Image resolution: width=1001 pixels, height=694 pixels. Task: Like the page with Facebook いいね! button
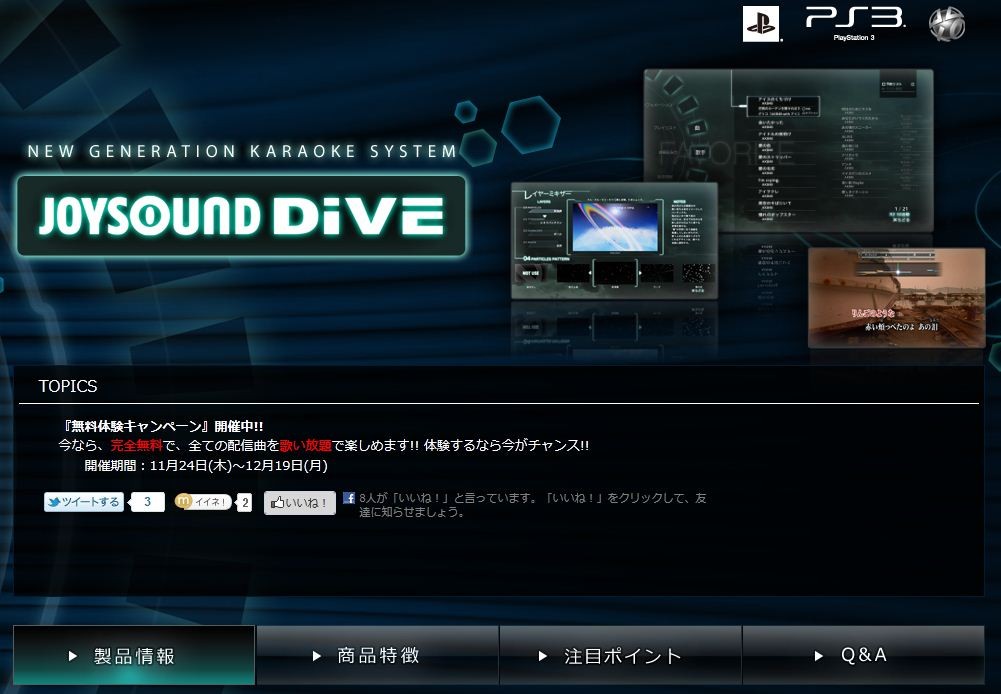[299, 503]
